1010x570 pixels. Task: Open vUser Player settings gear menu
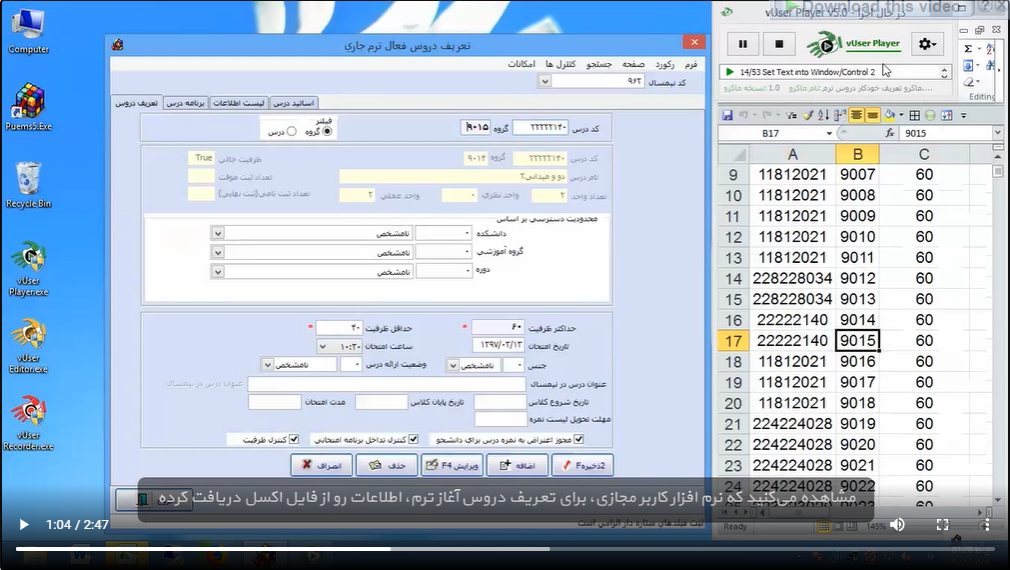click(928, 44)
